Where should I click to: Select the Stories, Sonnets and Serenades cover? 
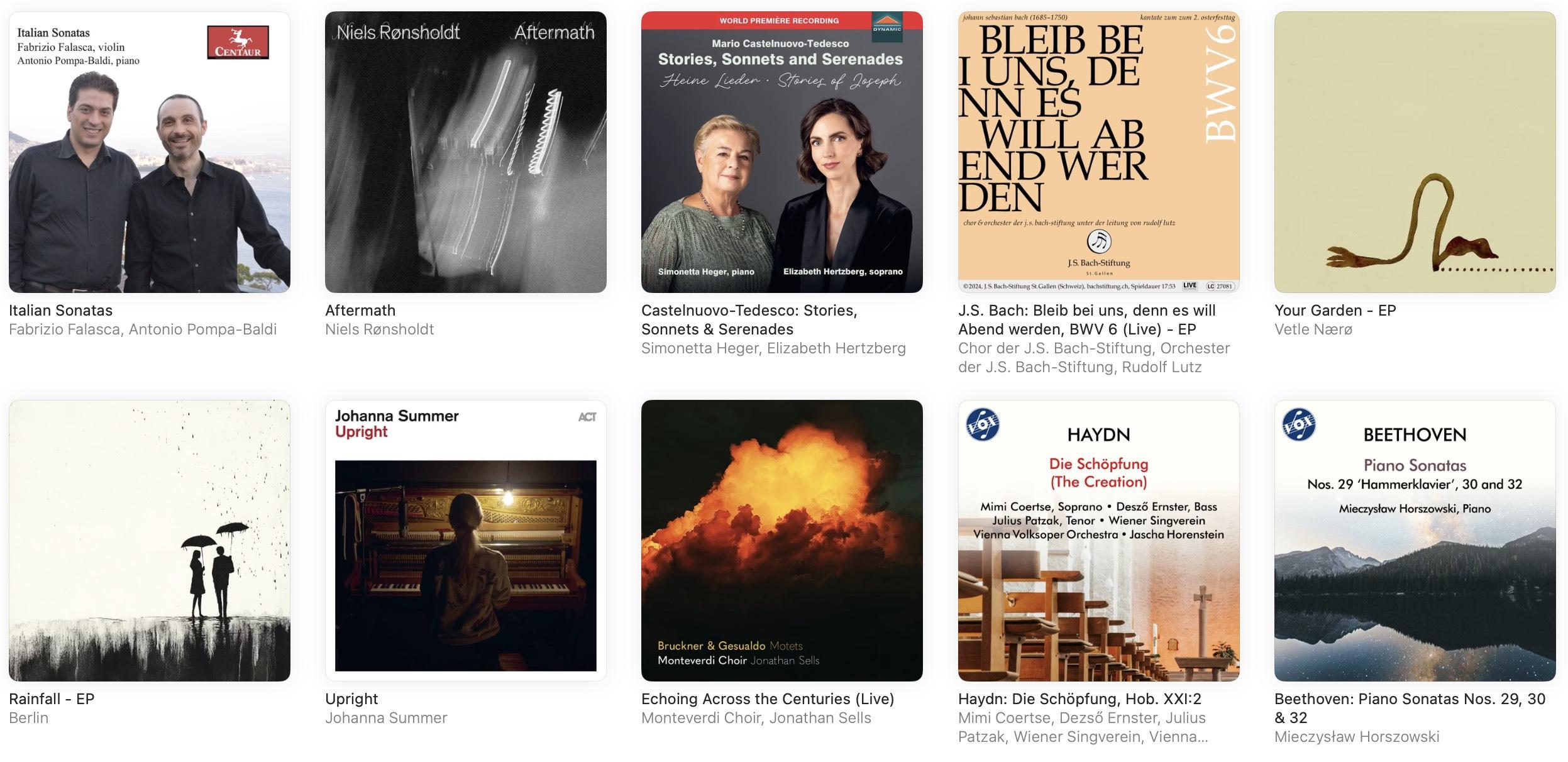(782, 152)
